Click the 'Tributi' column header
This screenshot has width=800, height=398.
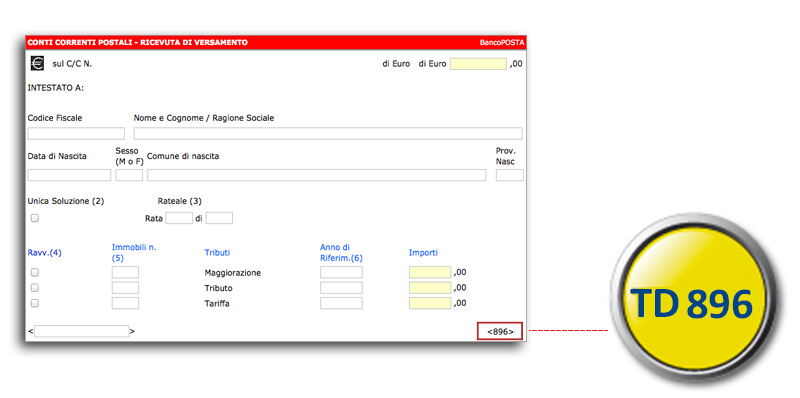tap(217, 253)
